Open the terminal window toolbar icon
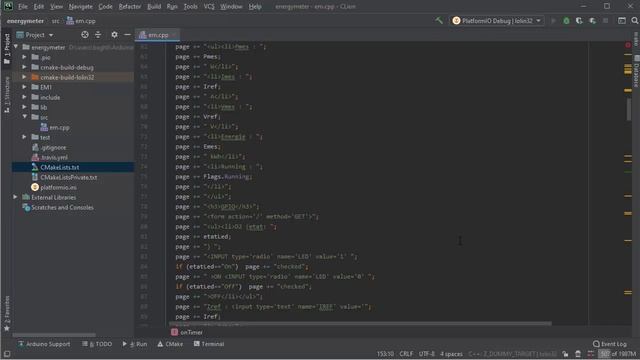 pos(622,20)
